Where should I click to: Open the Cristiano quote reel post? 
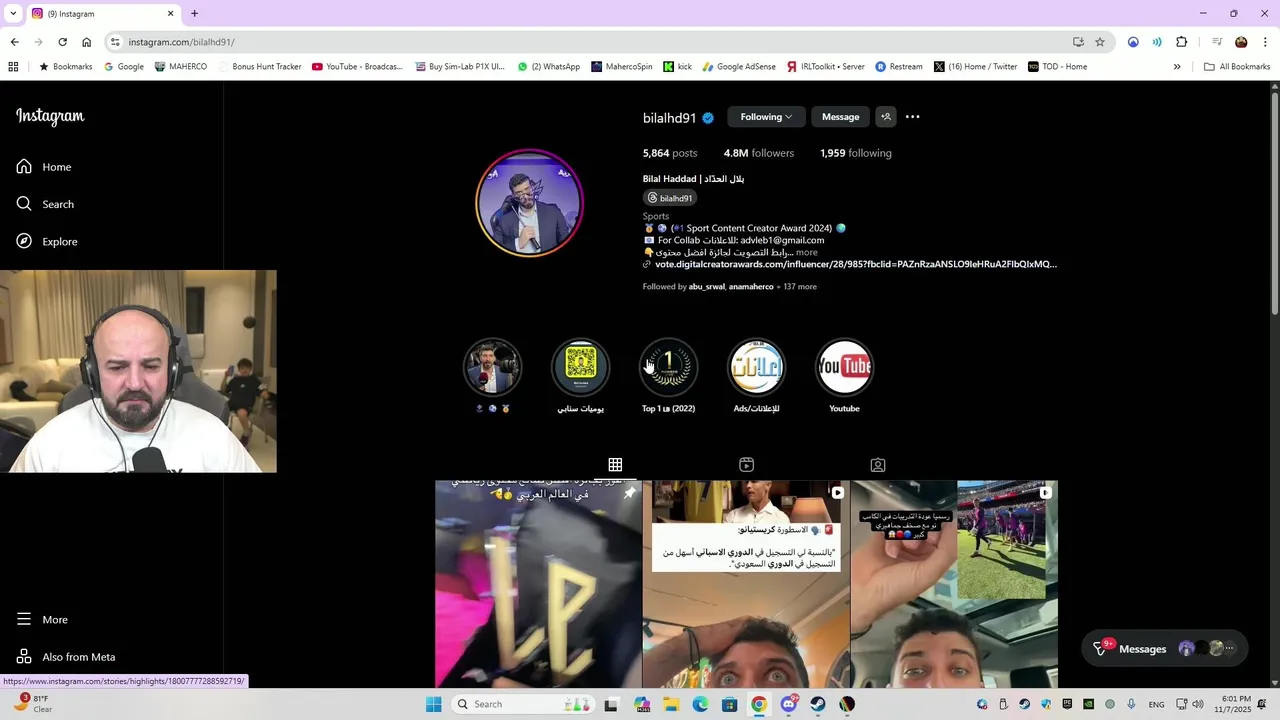[x=746, y=584]
